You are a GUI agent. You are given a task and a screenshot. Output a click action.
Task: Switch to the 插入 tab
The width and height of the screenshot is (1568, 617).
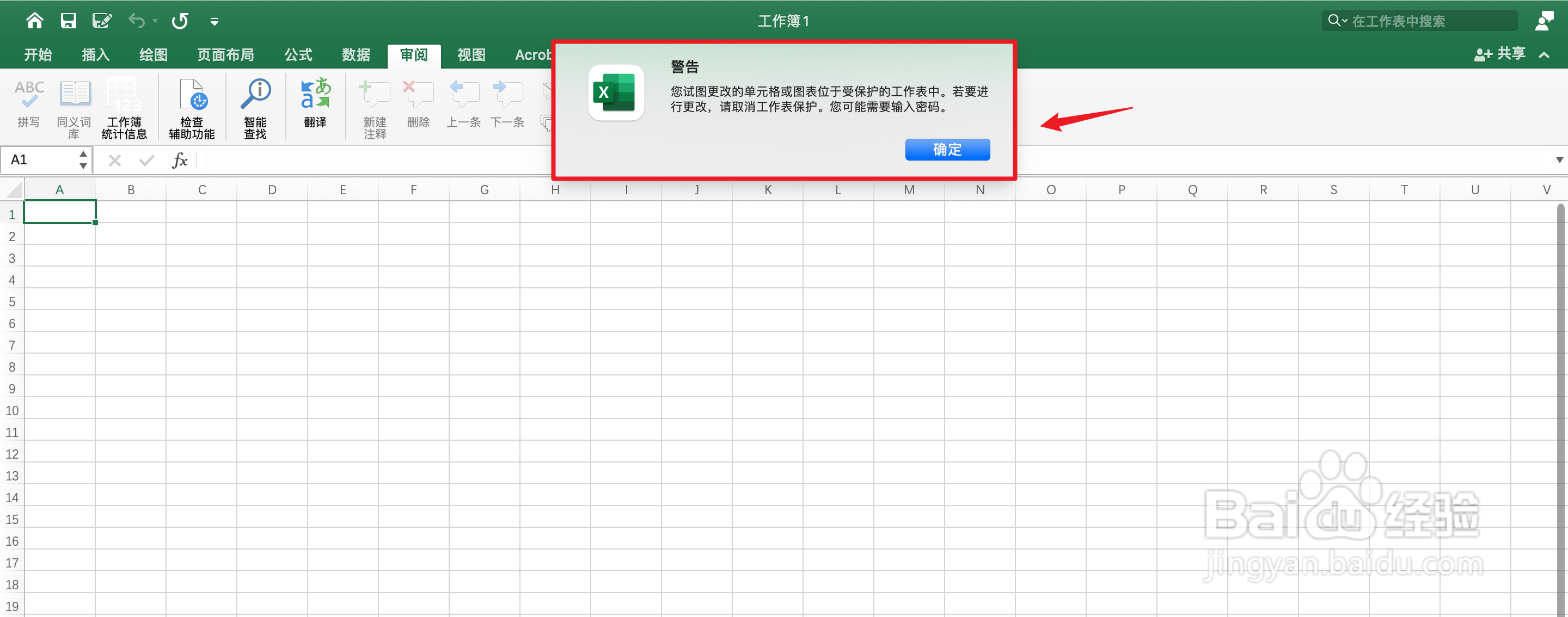[96, 55]
